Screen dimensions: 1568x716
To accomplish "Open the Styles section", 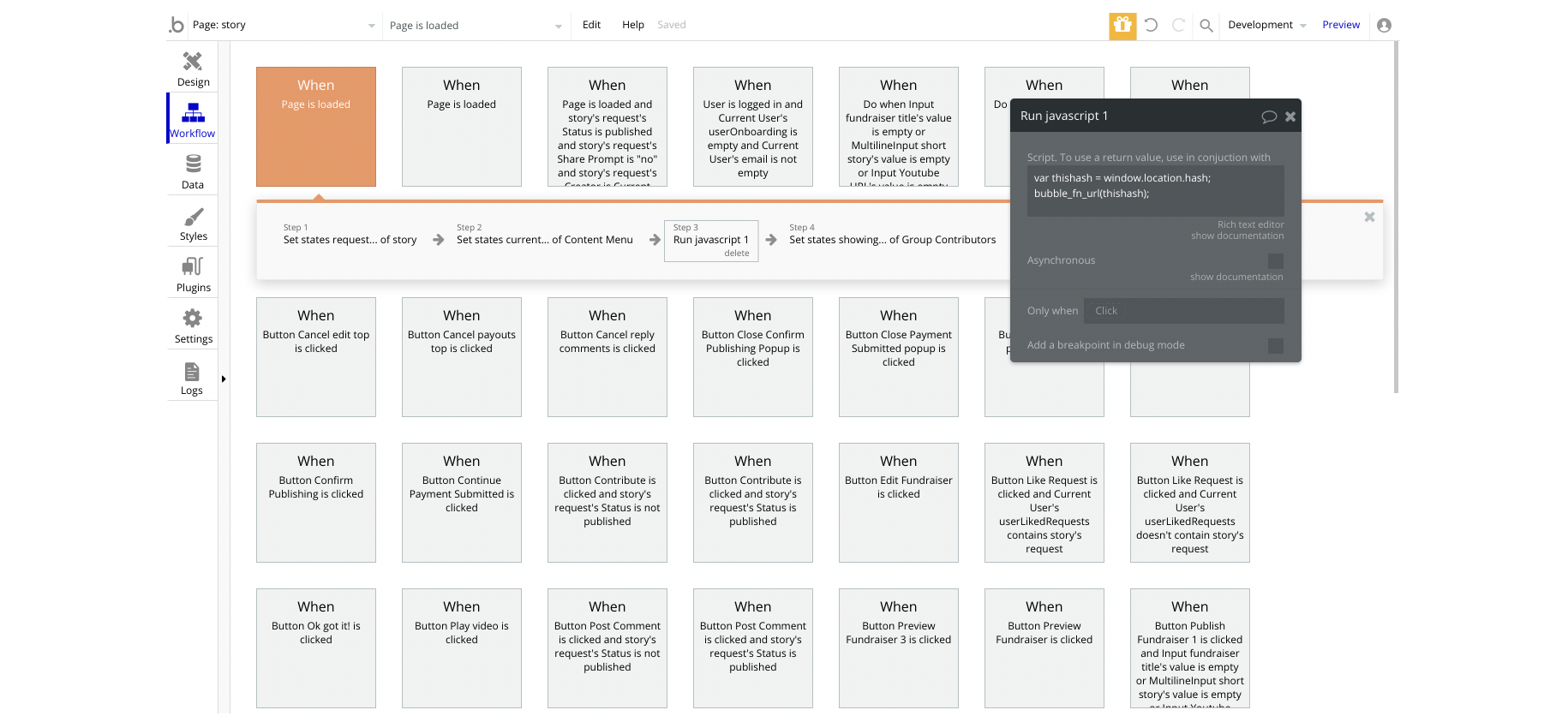I will coord(193,223).
